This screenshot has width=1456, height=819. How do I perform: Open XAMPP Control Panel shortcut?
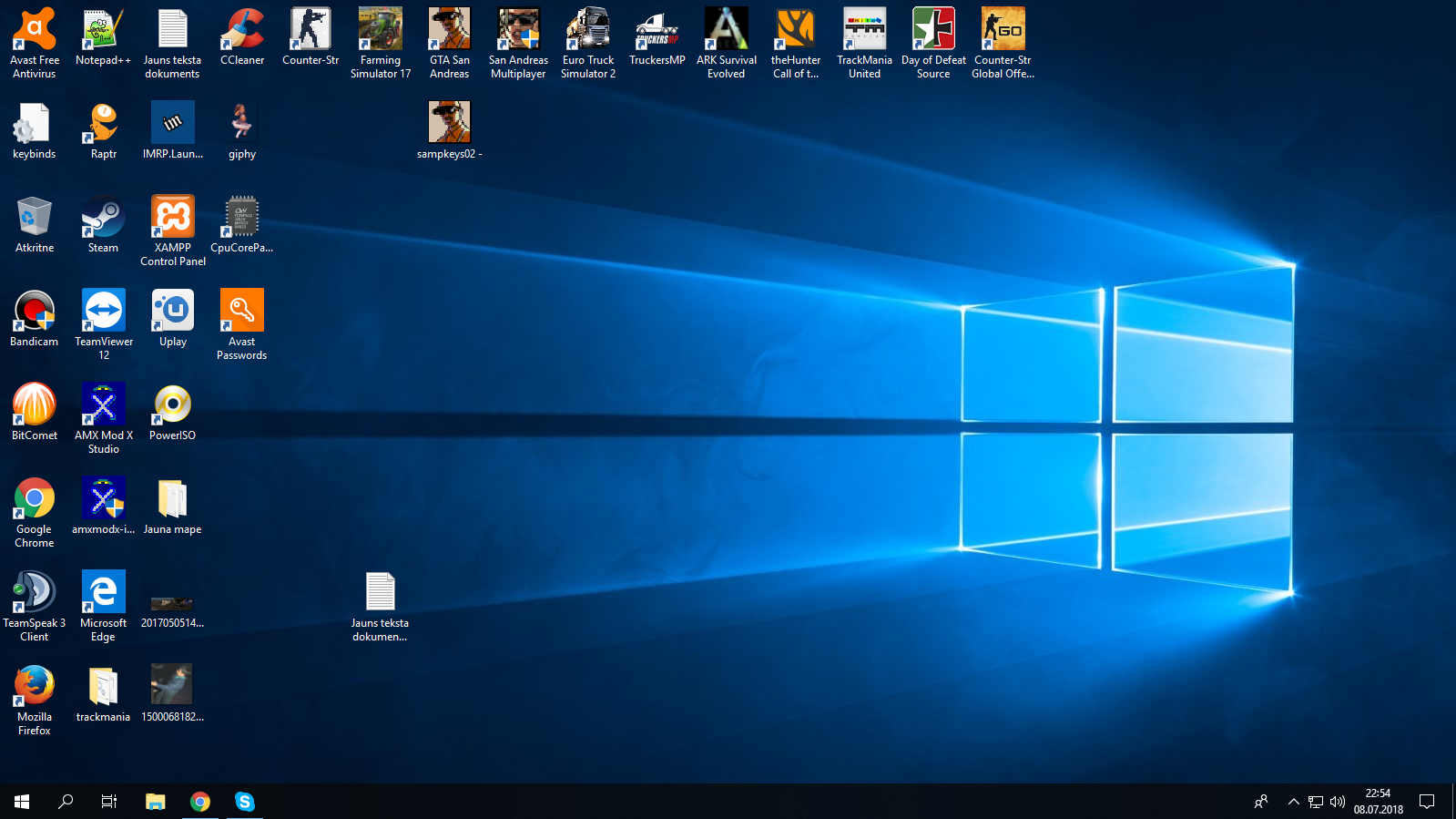pyautogui.click(x=173, y=230)
